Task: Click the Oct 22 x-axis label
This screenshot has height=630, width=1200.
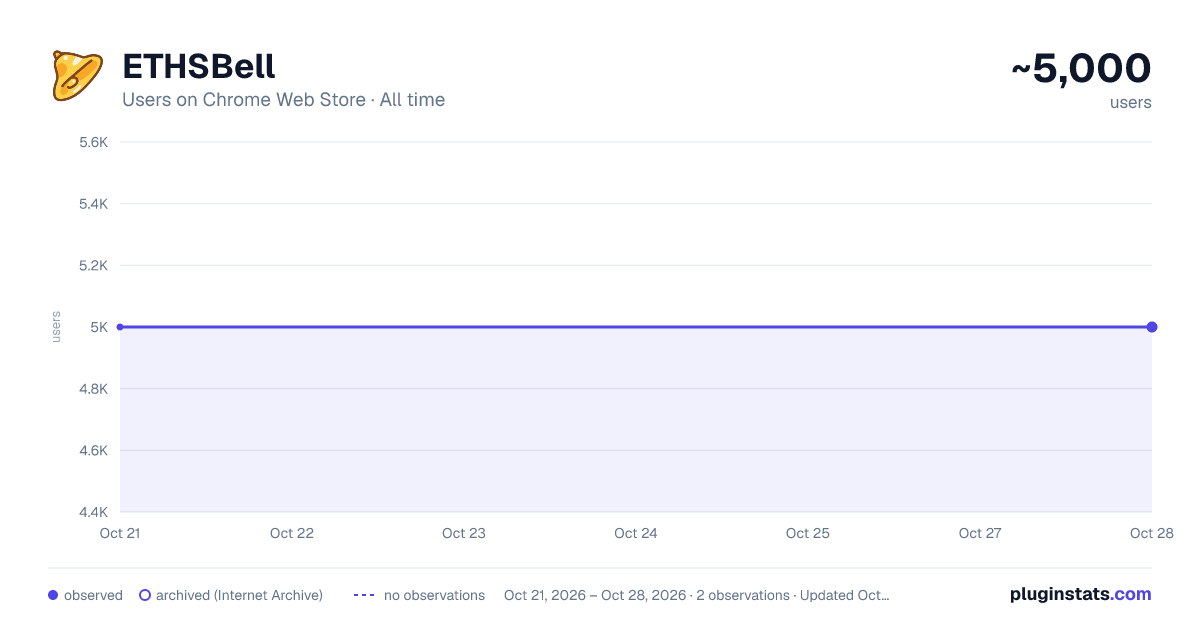Action: point(292,533)
